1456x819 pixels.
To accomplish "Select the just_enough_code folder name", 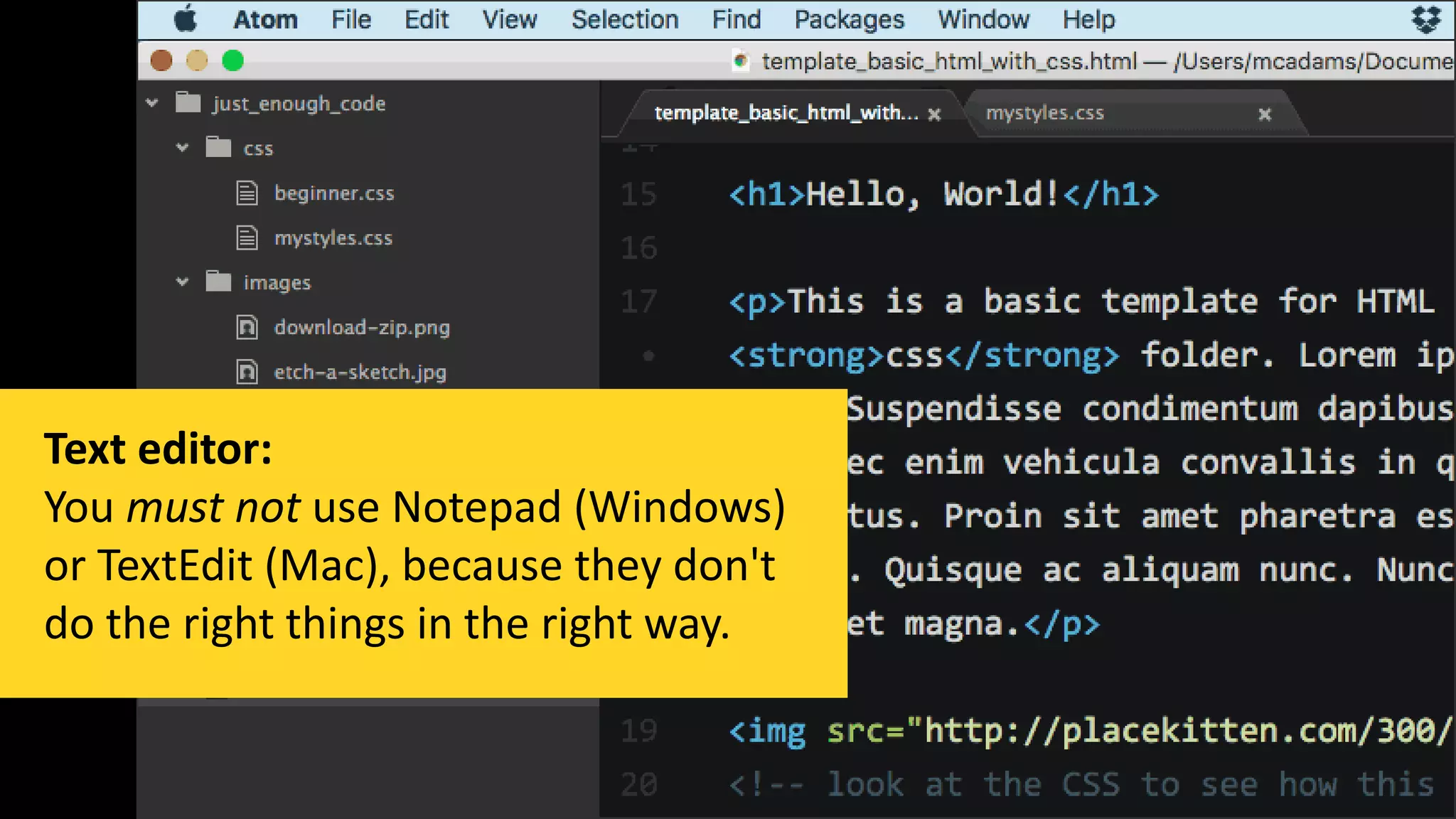I will click(x=299, y=104).
